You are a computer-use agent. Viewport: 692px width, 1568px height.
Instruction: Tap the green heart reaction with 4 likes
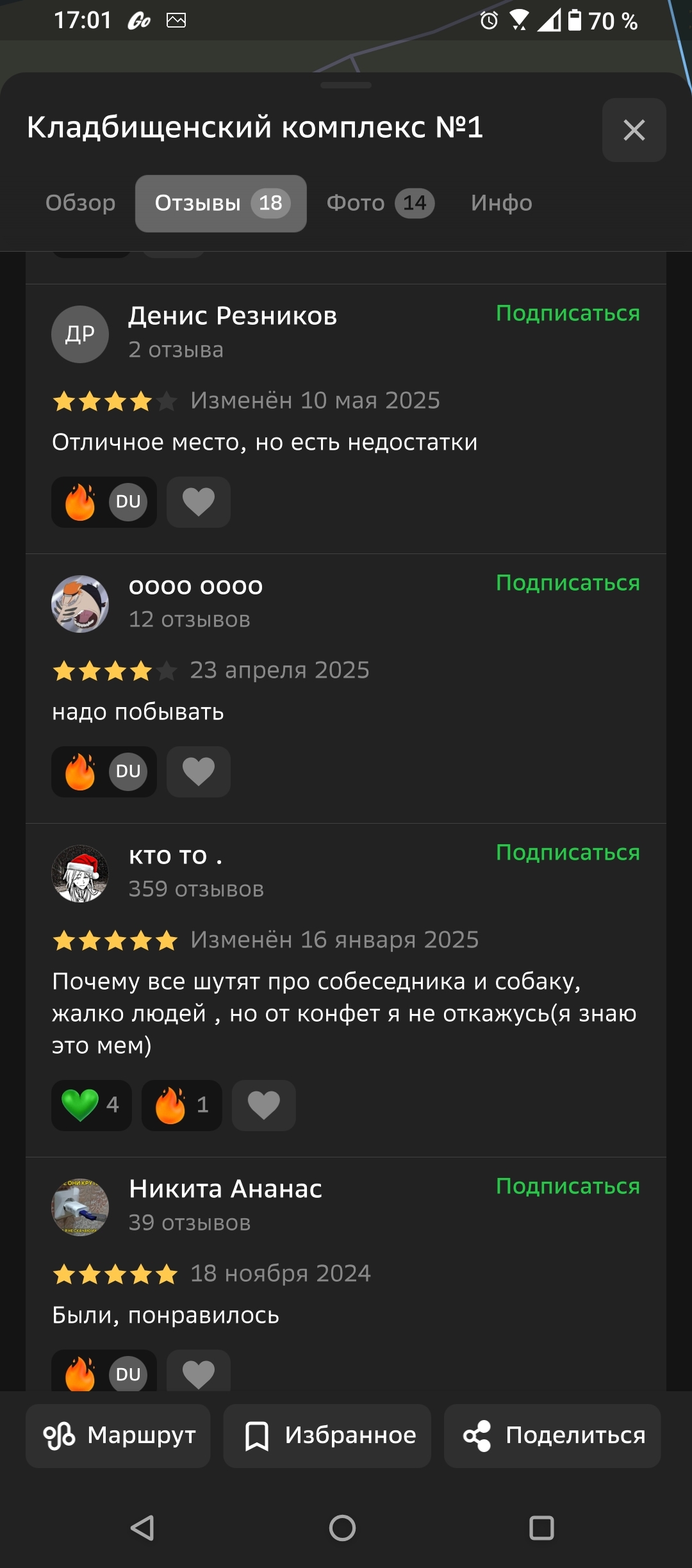click(x=92, y=1106)
